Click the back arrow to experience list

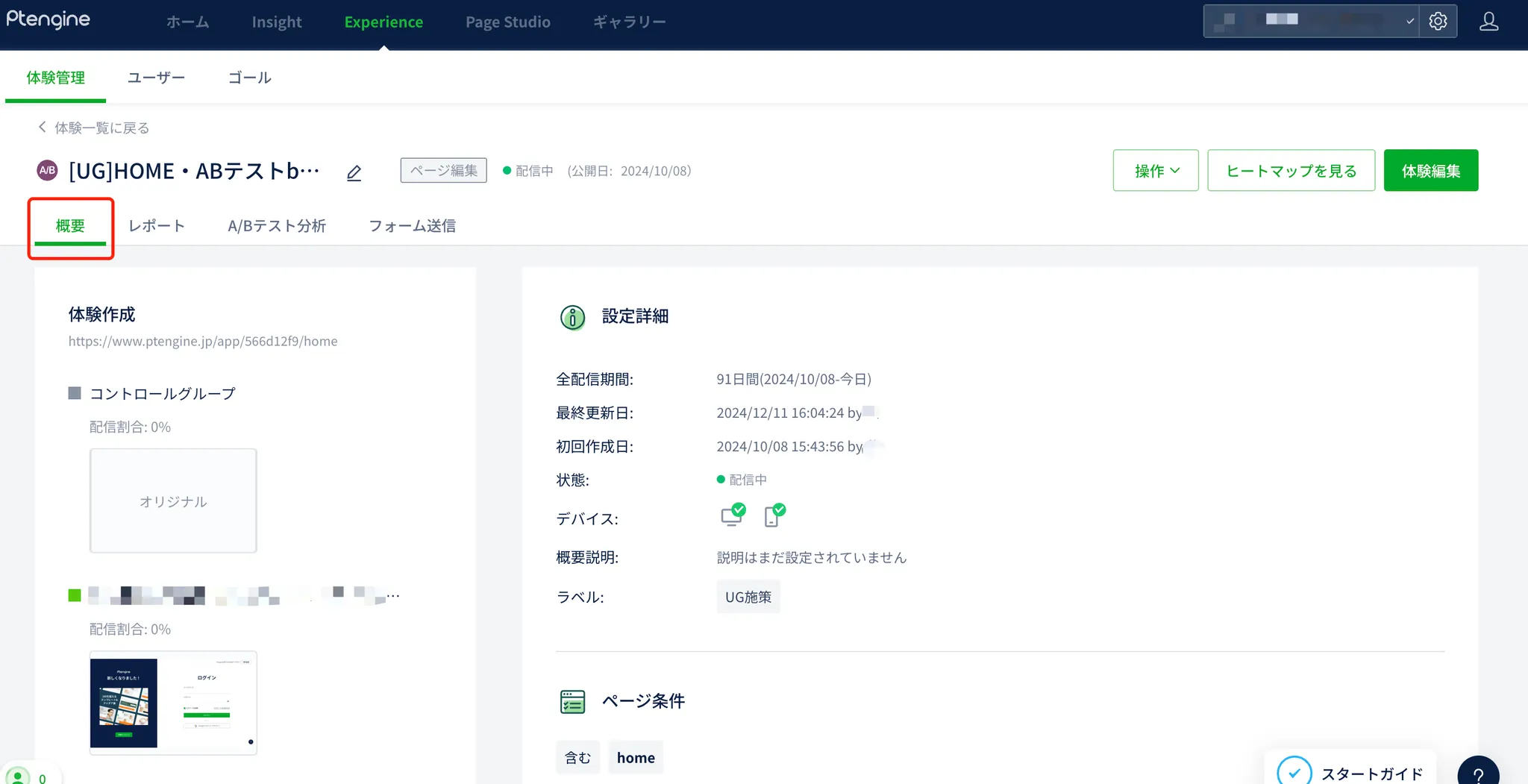tap(43, 128)
